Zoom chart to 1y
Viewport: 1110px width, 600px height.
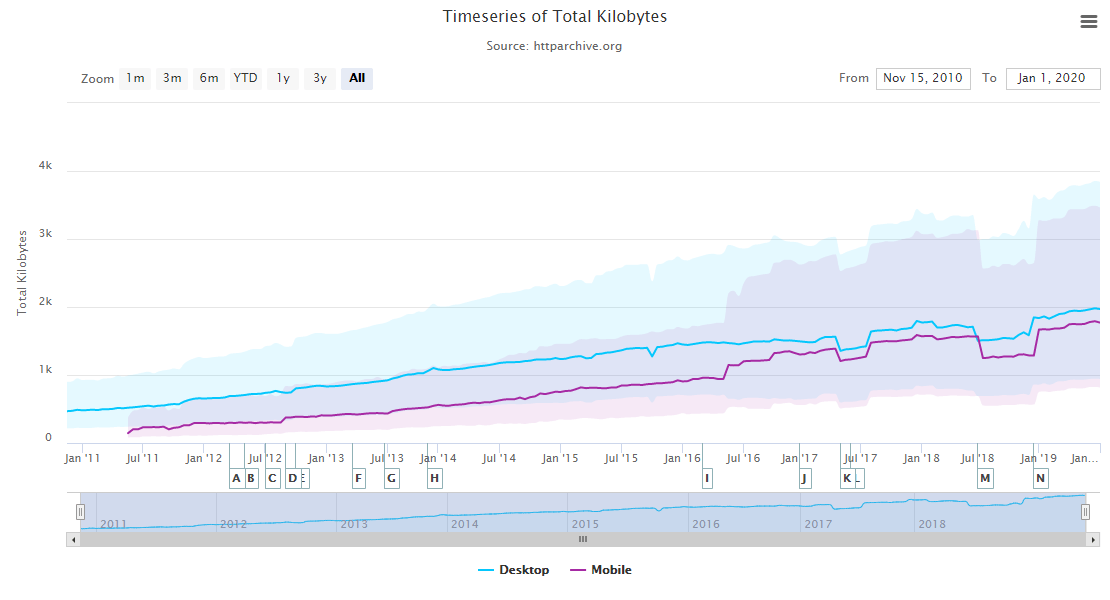click(x=283, y=78)
